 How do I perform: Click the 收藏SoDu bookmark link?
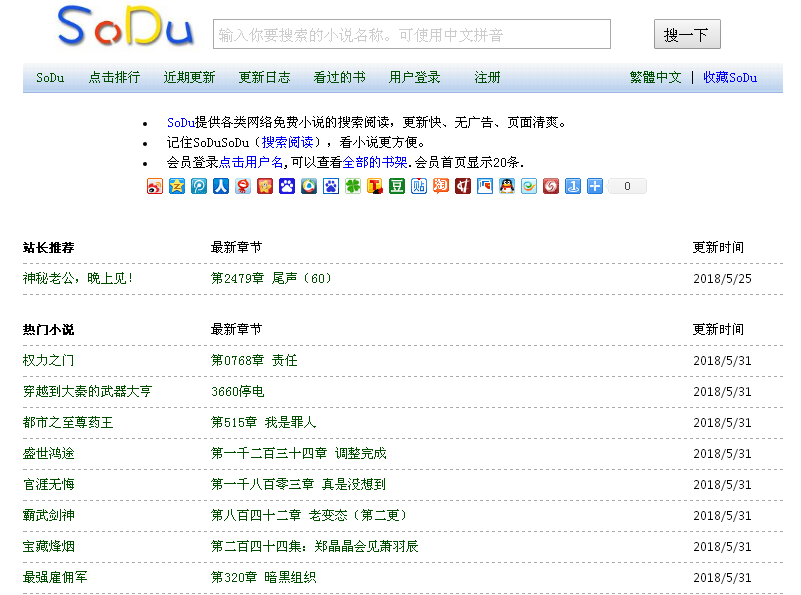[731, 77]
